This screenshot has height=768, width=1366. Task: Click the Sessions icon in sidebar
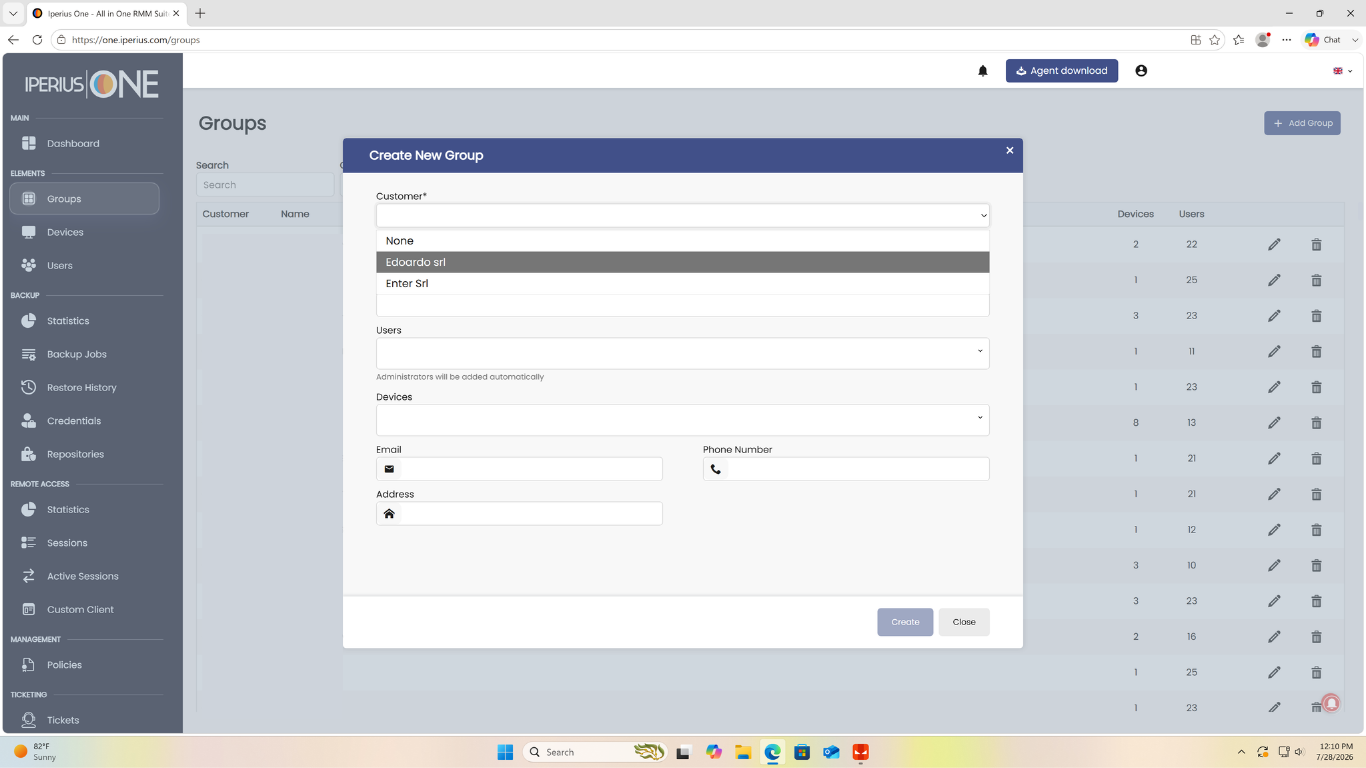[x=29, y=543]
